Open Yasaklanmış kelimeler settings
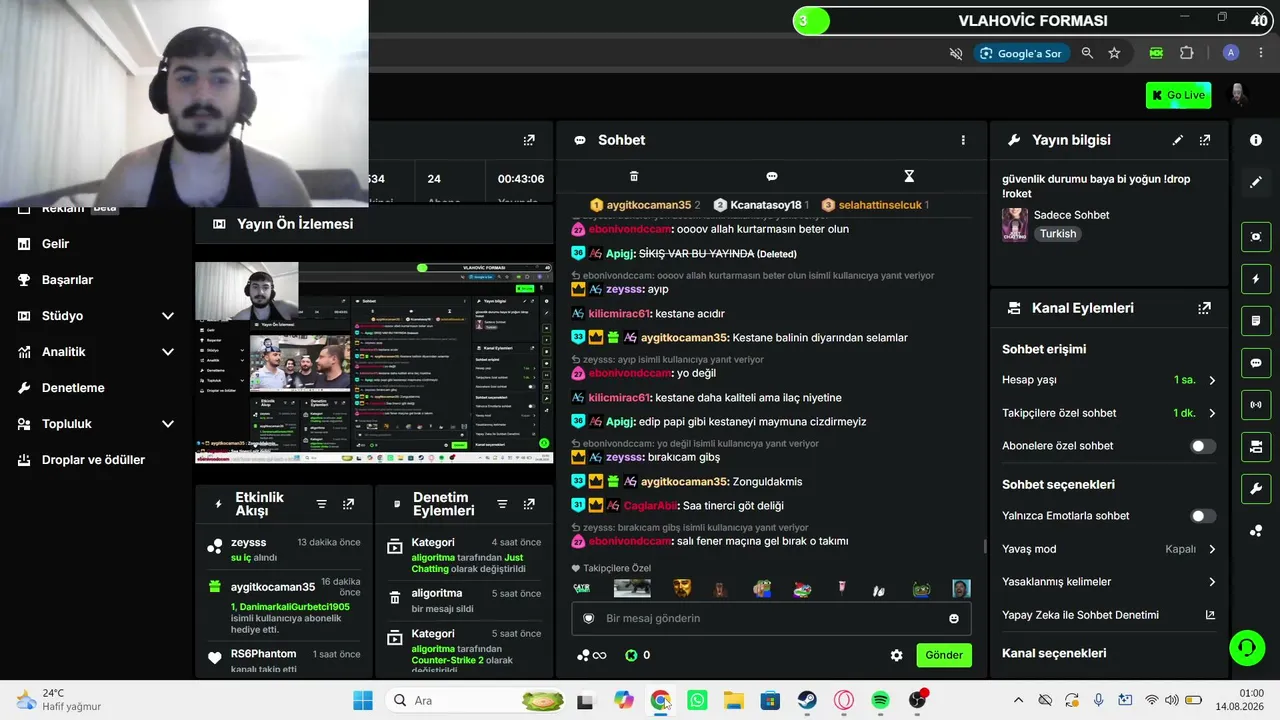Screen dimensions: 1280x720 [1109, 582]
